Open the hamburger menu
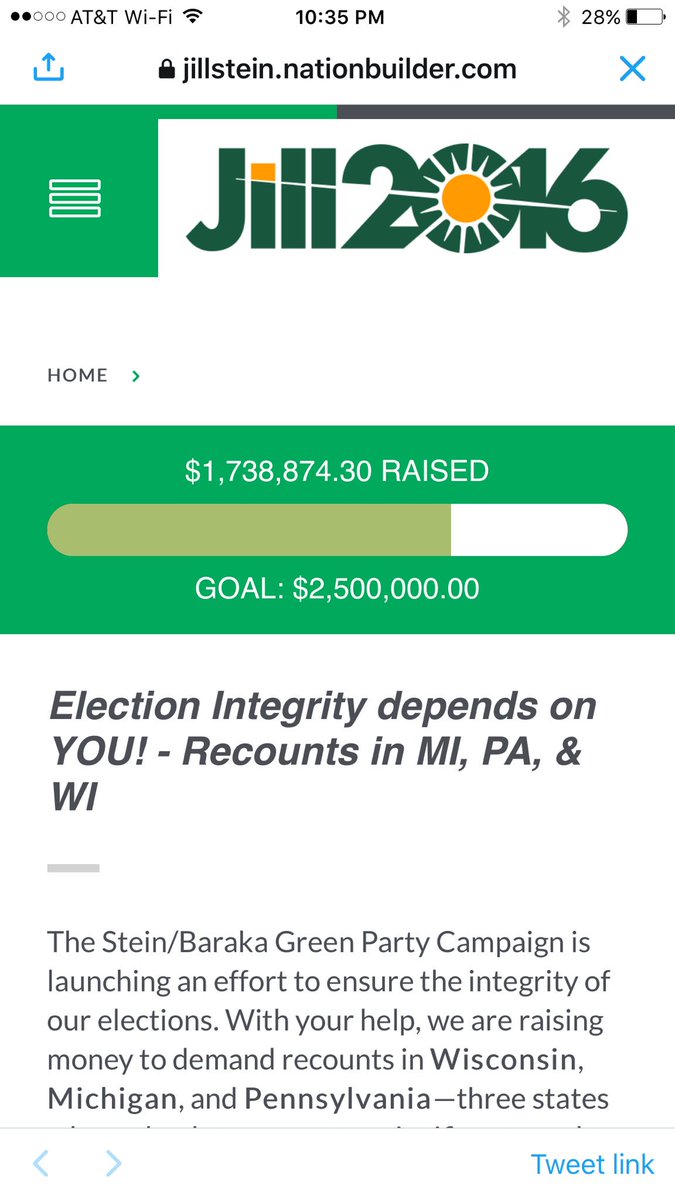 (76, 198)
